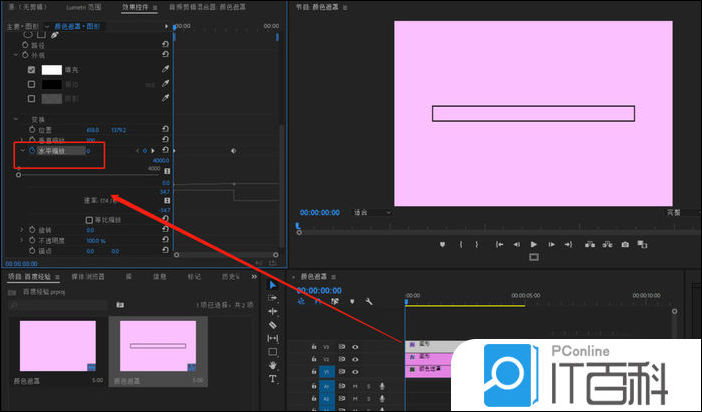This screenshot has width=702, height=412.
Task: Switch to the Lumetri 范围 tab
Action: pyautogui.click(x=83, y=7)
